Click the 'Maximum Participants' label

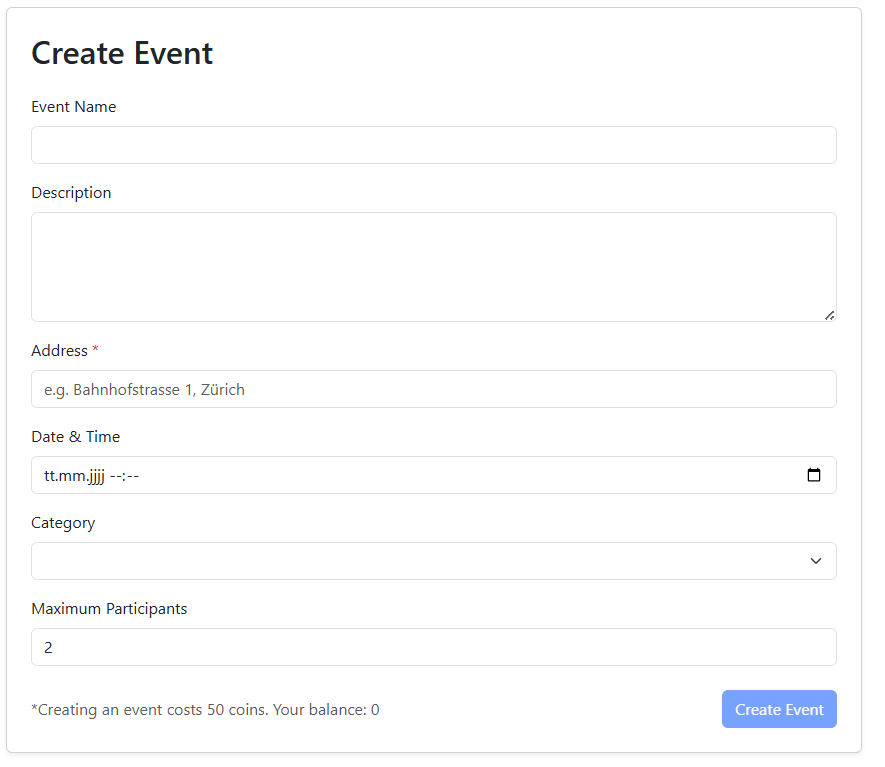pos(109,609)
